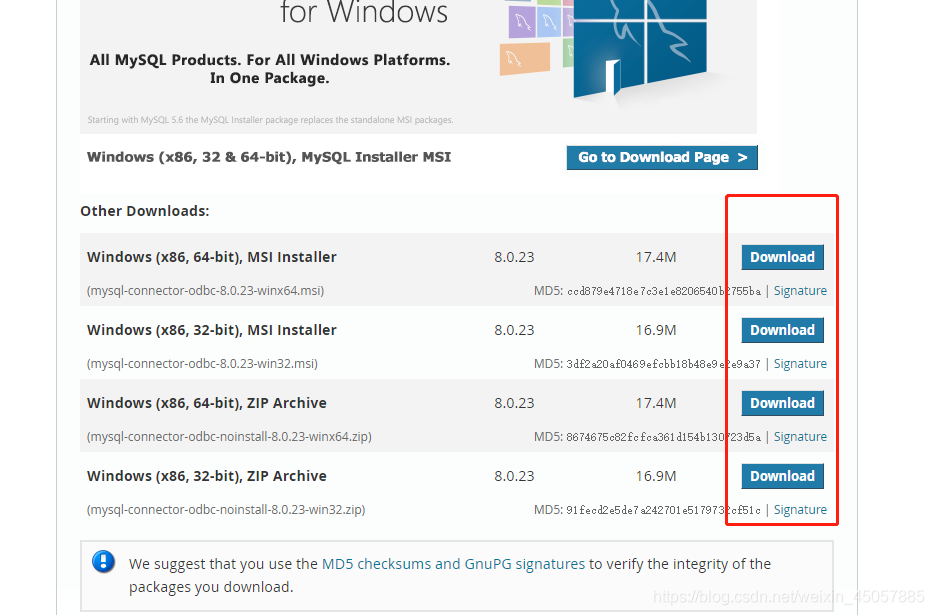This screenshot has height=615, width=934.
Task: Download the 64-bit ZIP Archive
Action: pos(782,403)
